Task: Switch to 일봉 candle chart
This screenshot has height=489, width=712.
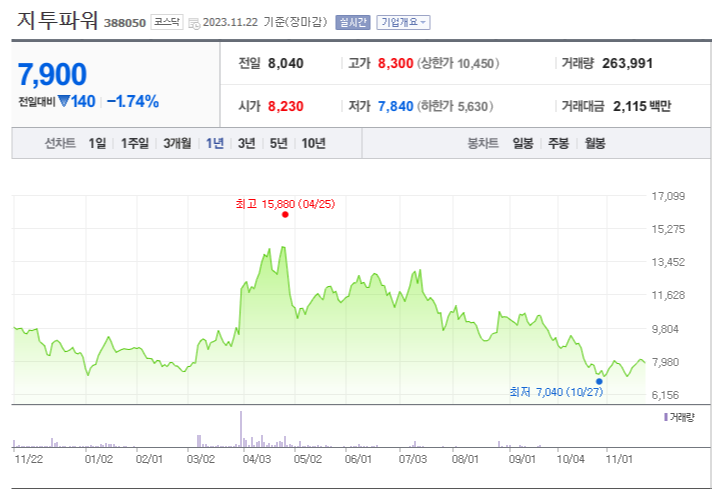Action: point(523,143)
